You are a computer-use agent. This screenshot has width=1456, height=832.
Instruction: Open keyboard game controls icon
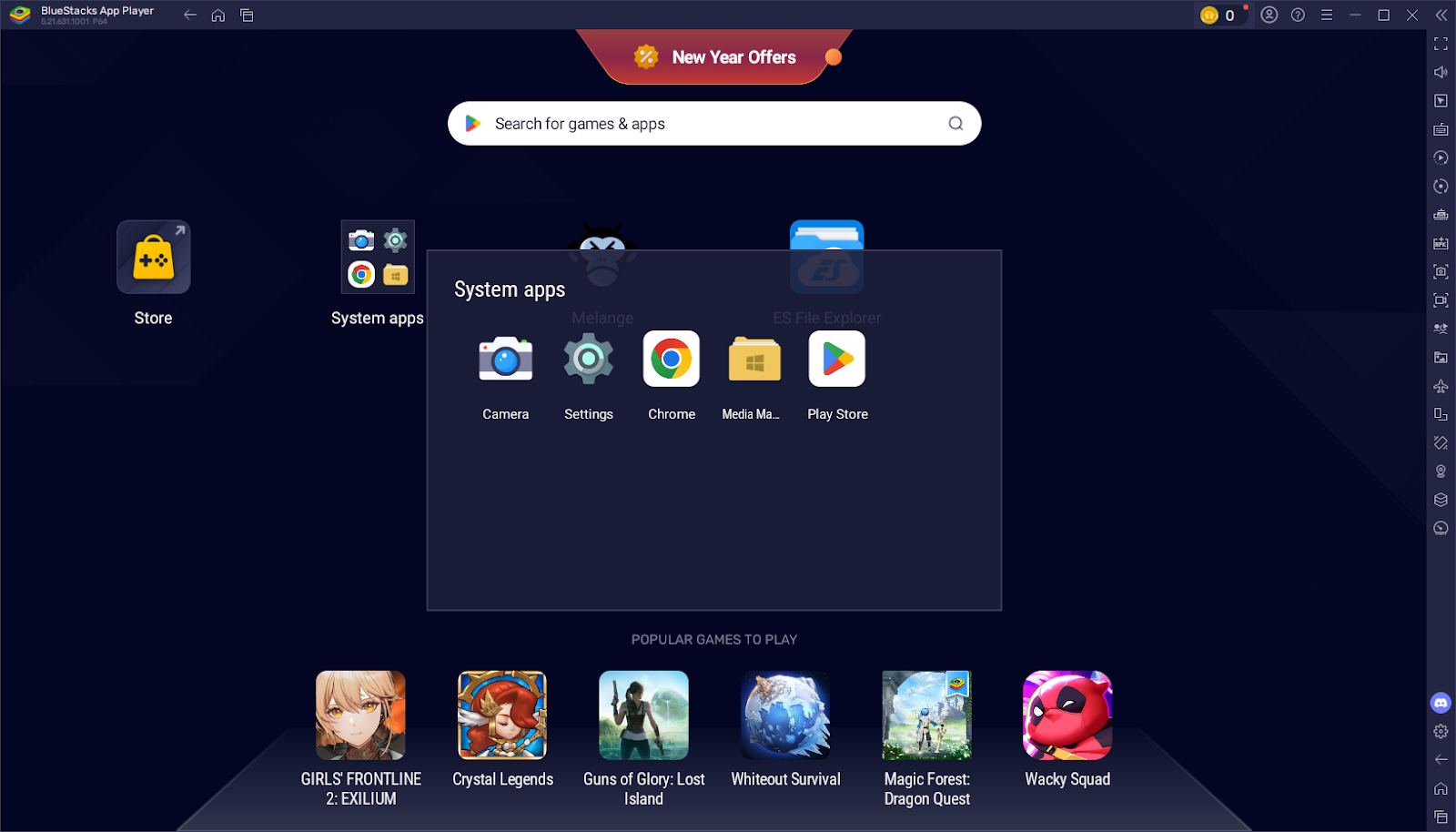point(1441,129)
